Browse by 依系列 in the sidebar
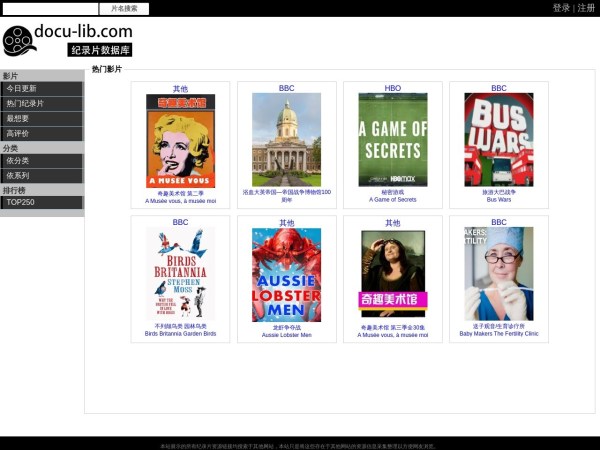The height and width of the screenshot is (450, 600). [42, 175]
